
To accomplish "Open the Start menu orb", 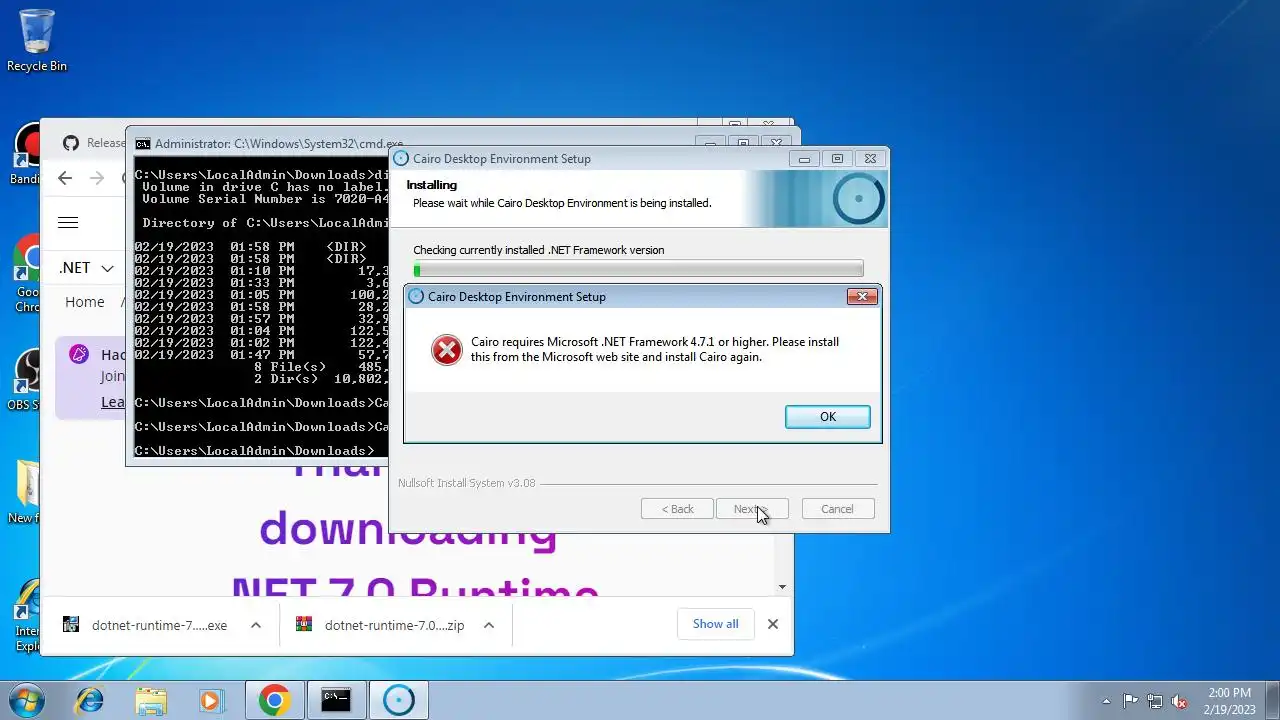I will [x=27, y=700].
